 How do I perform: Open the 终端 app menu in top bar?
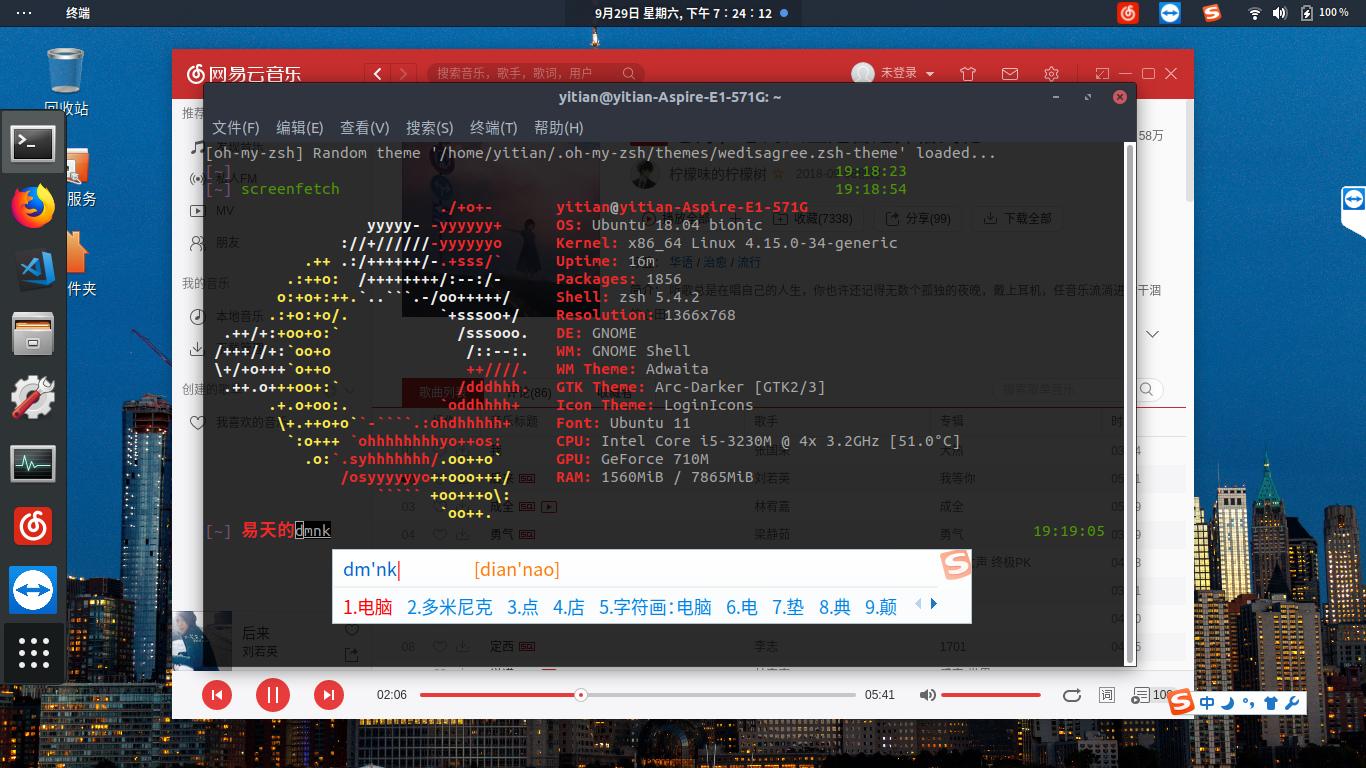77,13
